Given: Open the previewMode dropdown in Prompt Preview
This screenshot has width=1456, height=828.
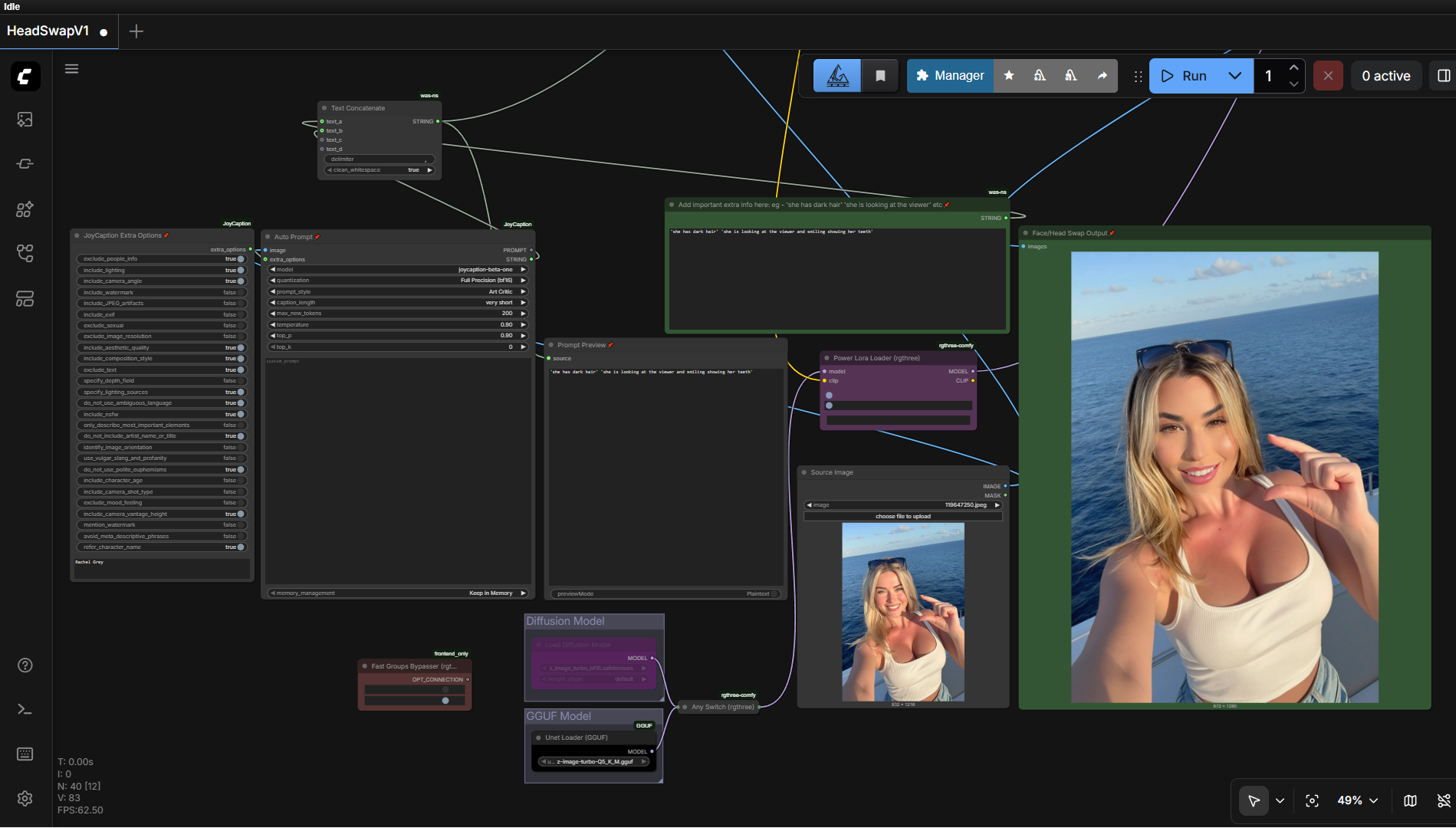Looking at the screenshot, I should pyautogui.click(x=760, y=593).
